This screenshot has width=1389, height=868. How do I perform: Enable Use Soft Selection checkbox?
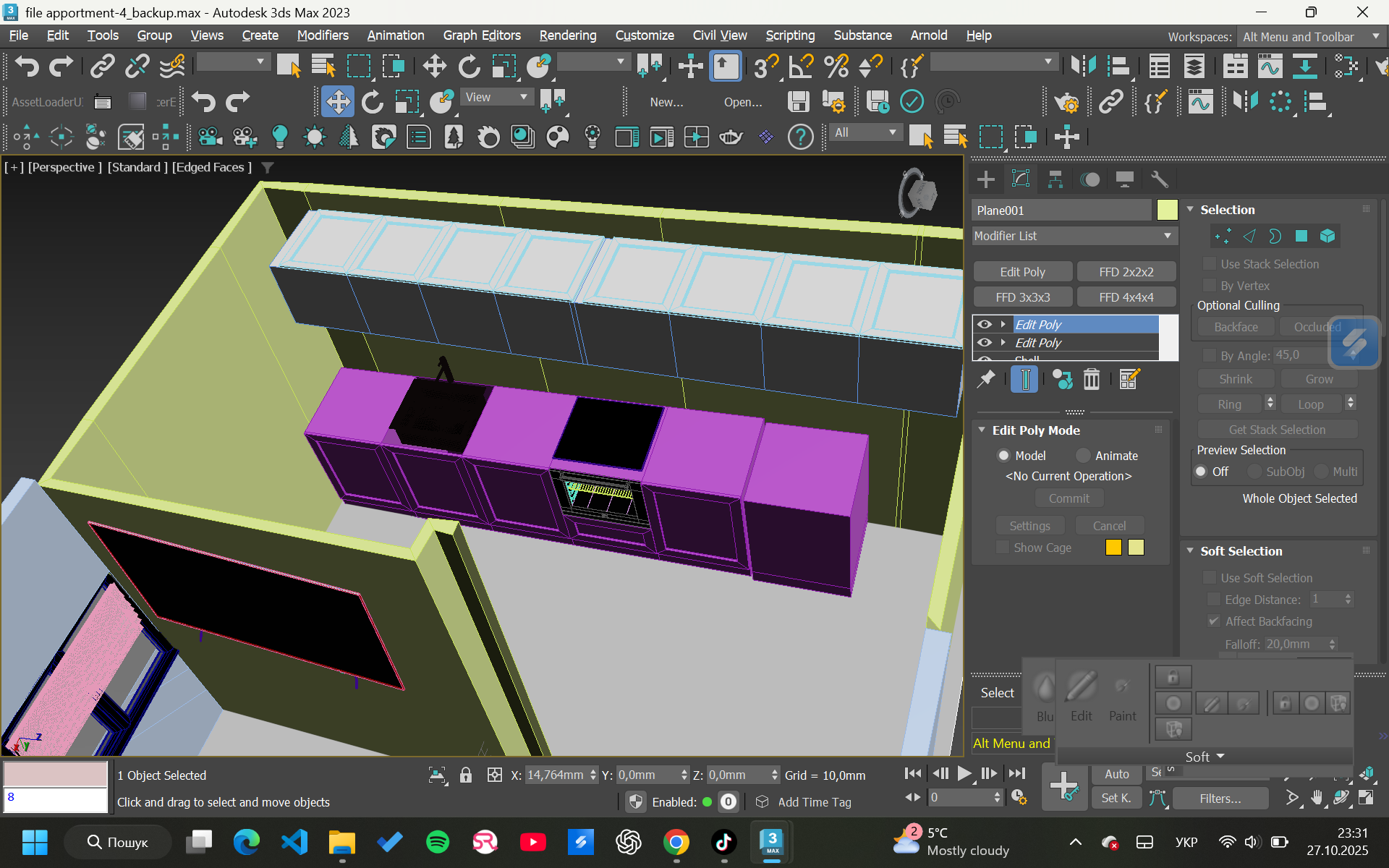(1210, 578)
